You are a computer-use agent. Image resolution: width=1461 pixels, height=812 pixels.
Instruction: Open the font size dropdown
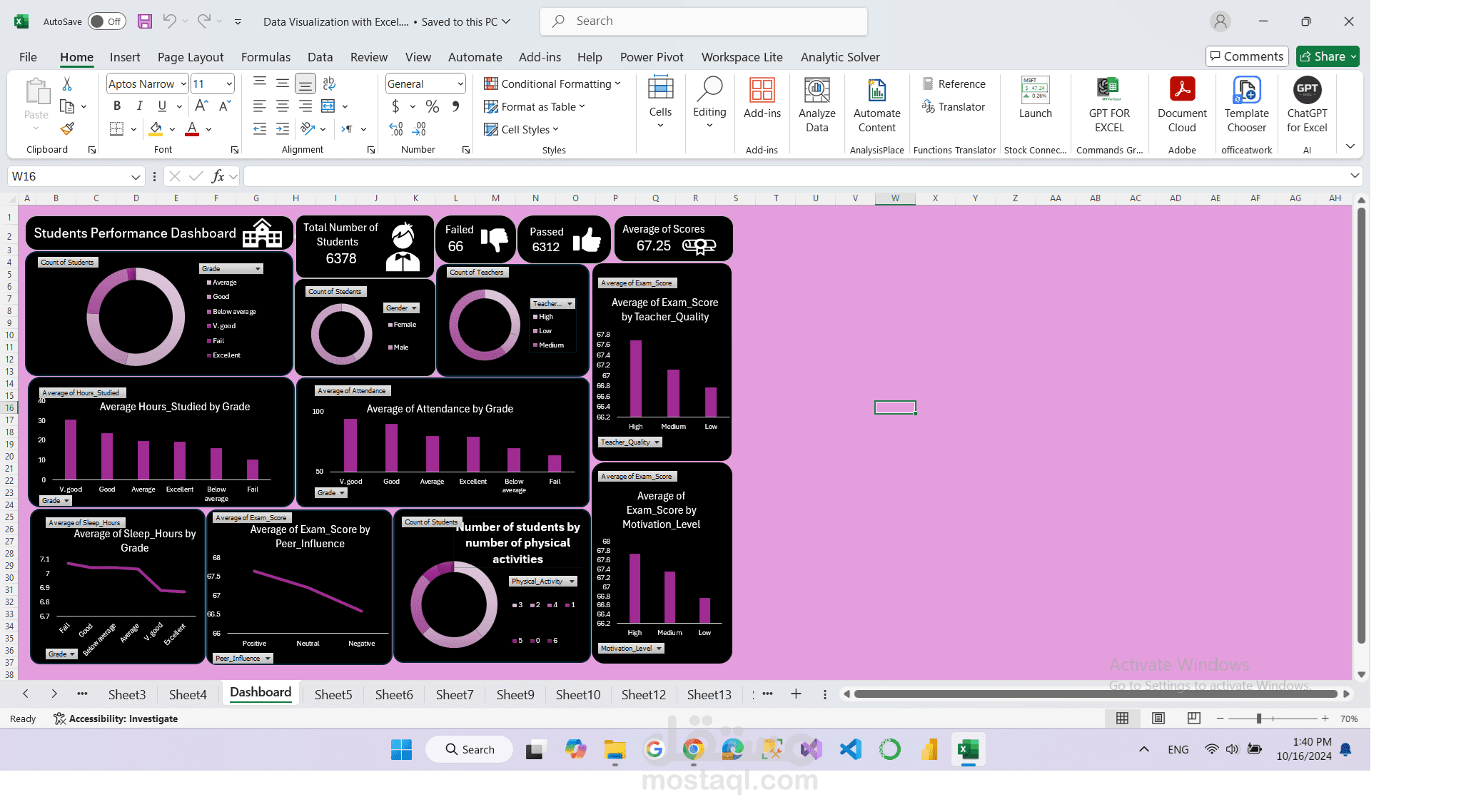(230, 83)
